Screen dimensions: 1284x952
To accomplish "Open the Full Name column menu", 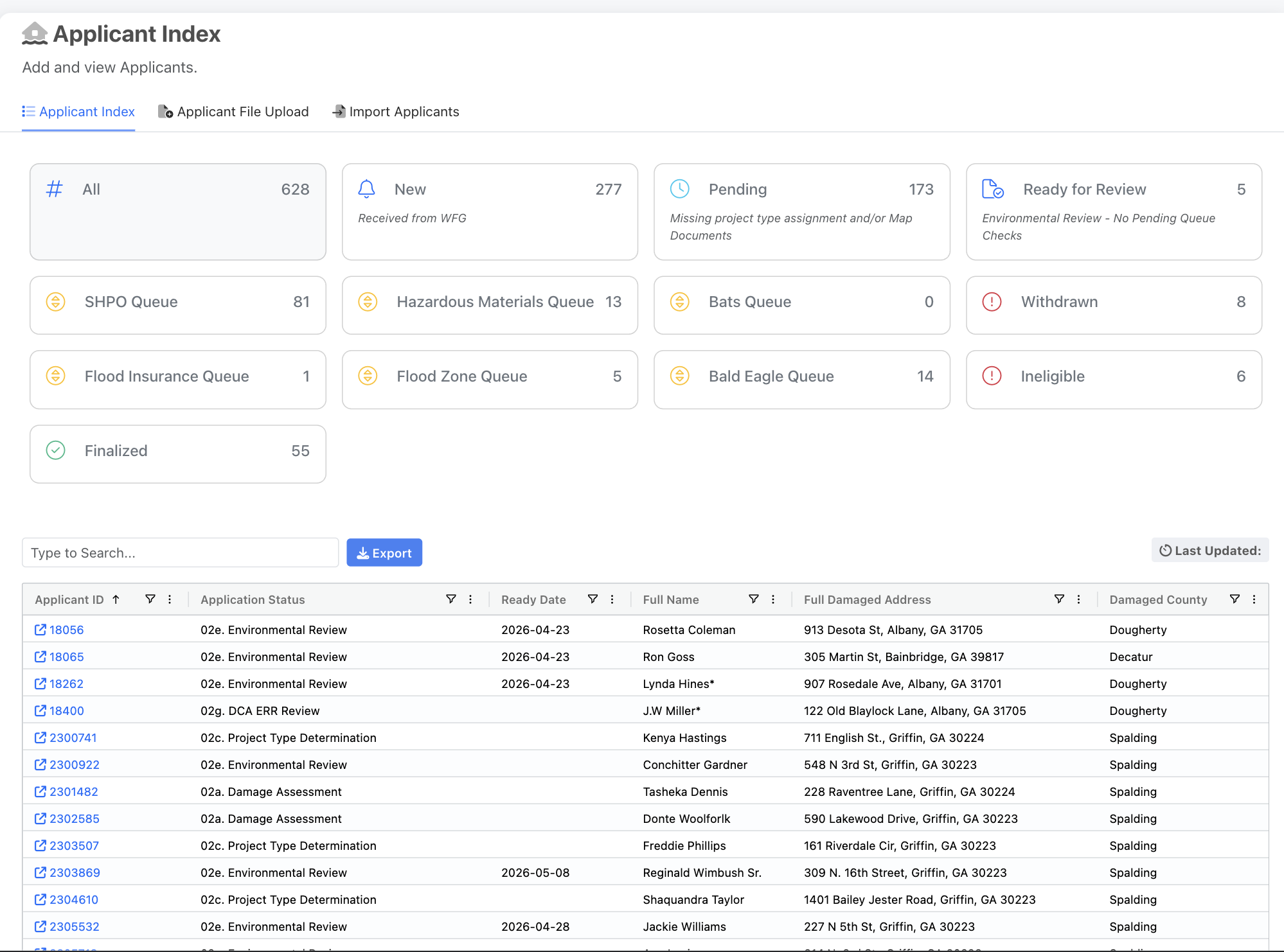I will click(x=773, y=599).
